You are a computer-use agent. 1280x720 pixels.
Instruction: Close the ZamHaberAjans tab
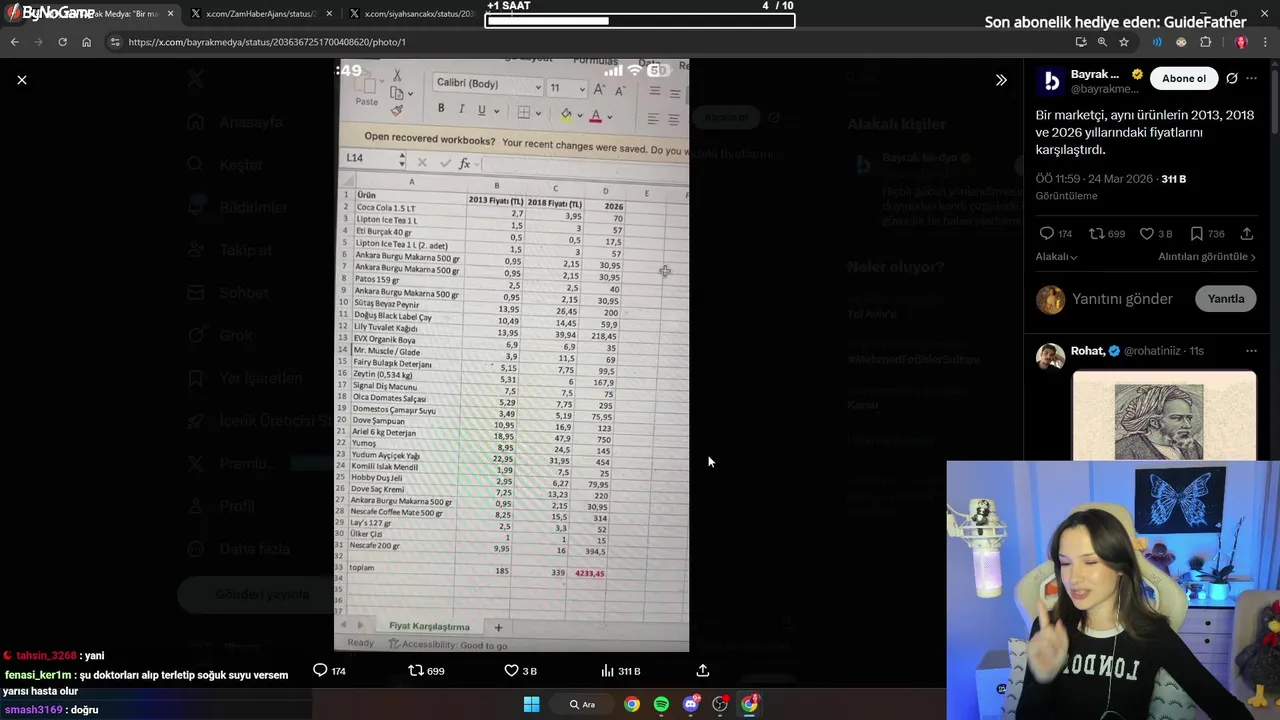pos(331,14)
